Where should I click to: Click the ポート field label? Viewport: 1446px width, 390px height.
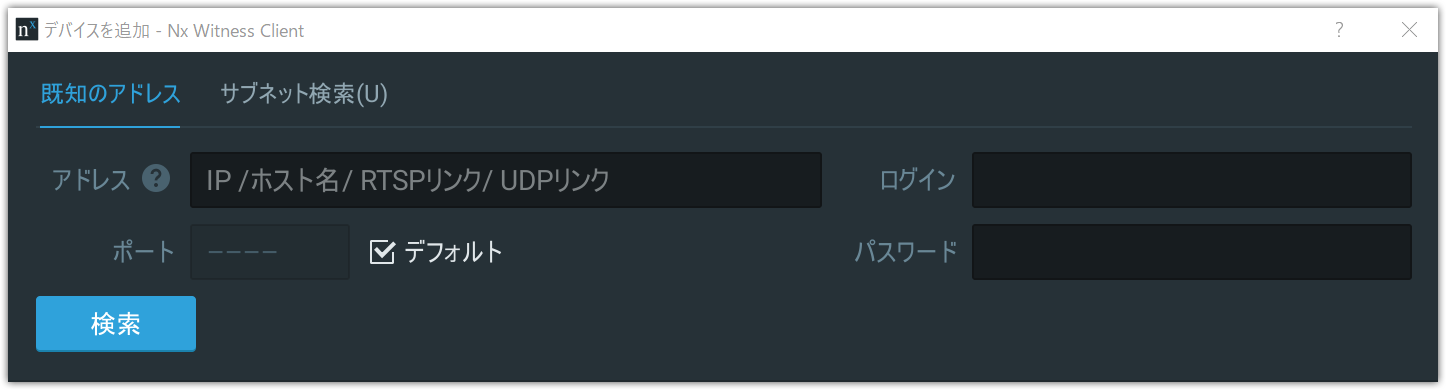[144, 252]
